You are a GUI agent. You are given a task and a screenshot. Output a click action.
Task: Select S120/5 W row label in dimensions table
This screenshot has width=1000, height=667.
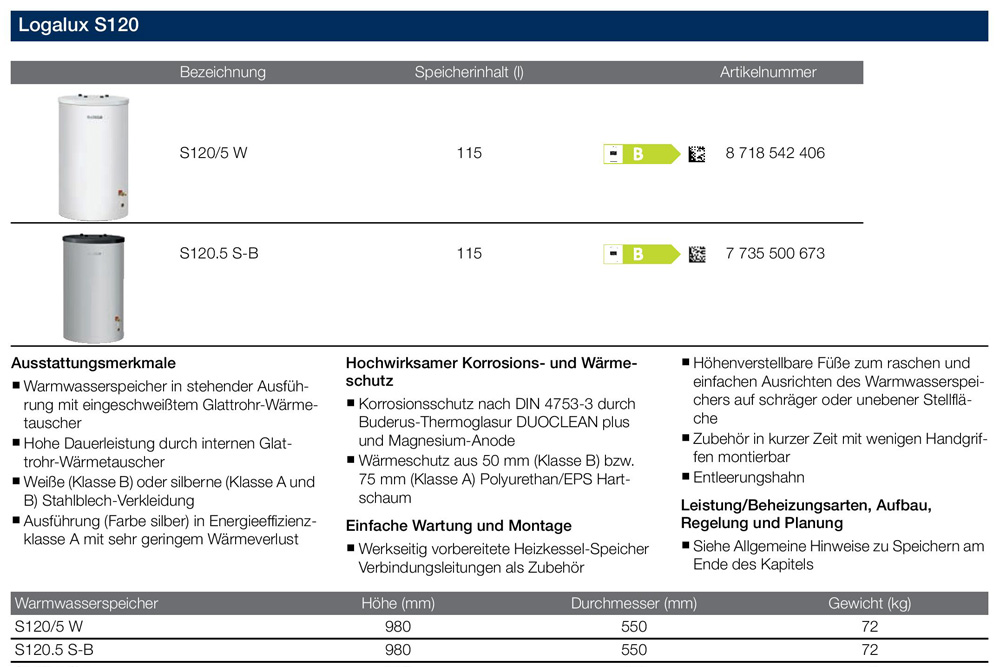coord(48,627)
